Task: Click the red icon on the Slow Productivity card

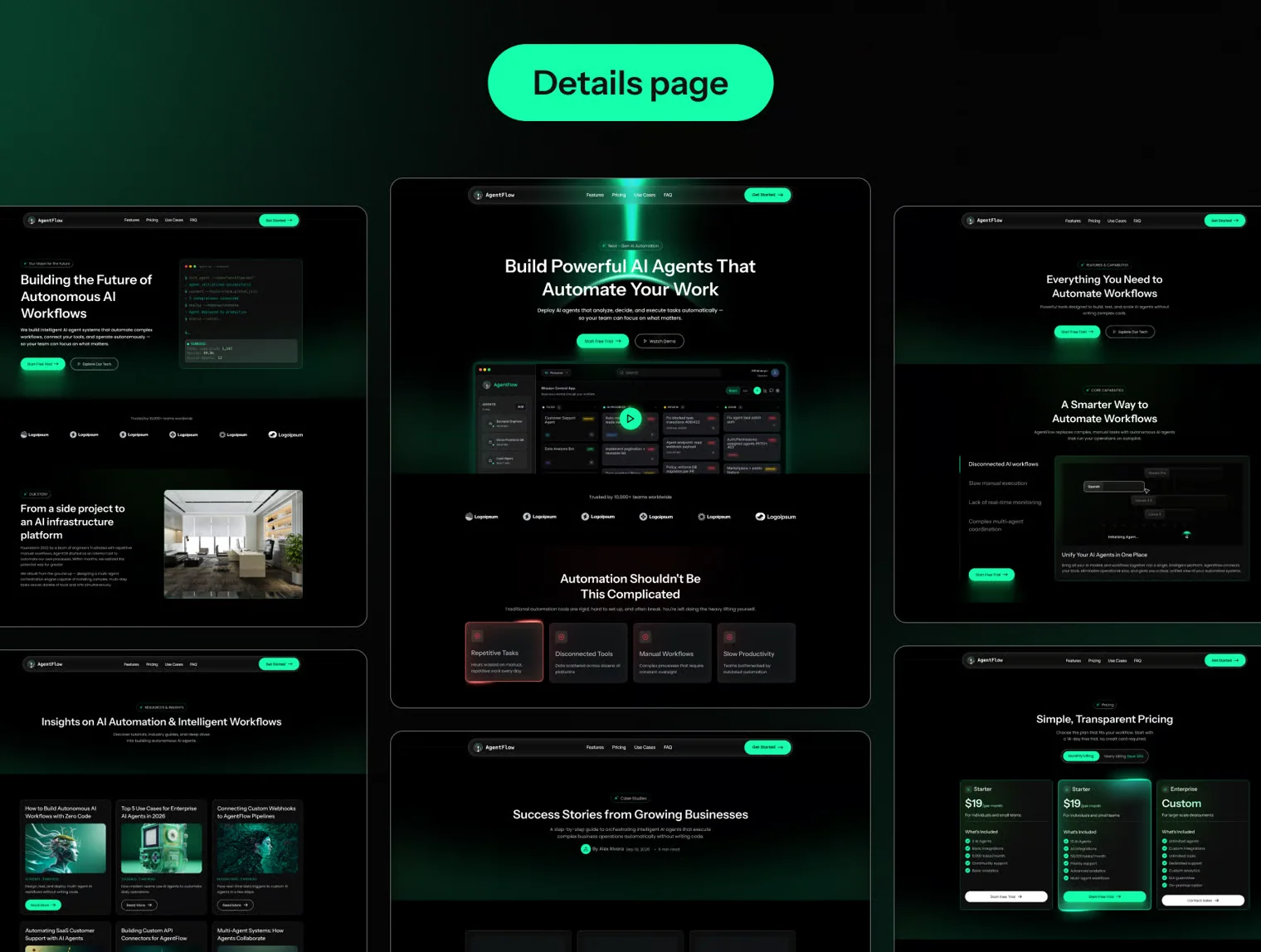Action: (729, 637)
